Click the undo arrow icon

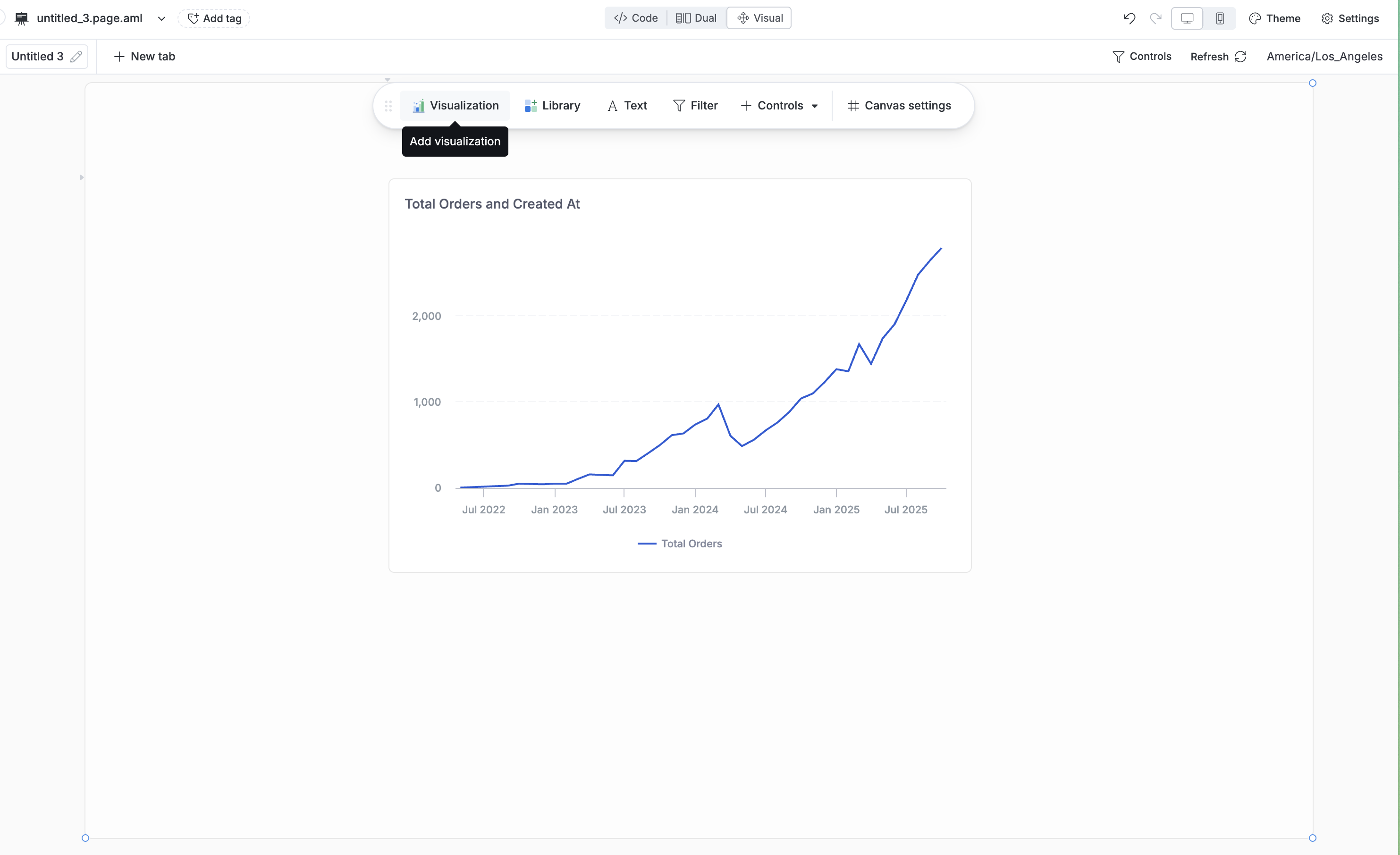tap(1129, 18)
